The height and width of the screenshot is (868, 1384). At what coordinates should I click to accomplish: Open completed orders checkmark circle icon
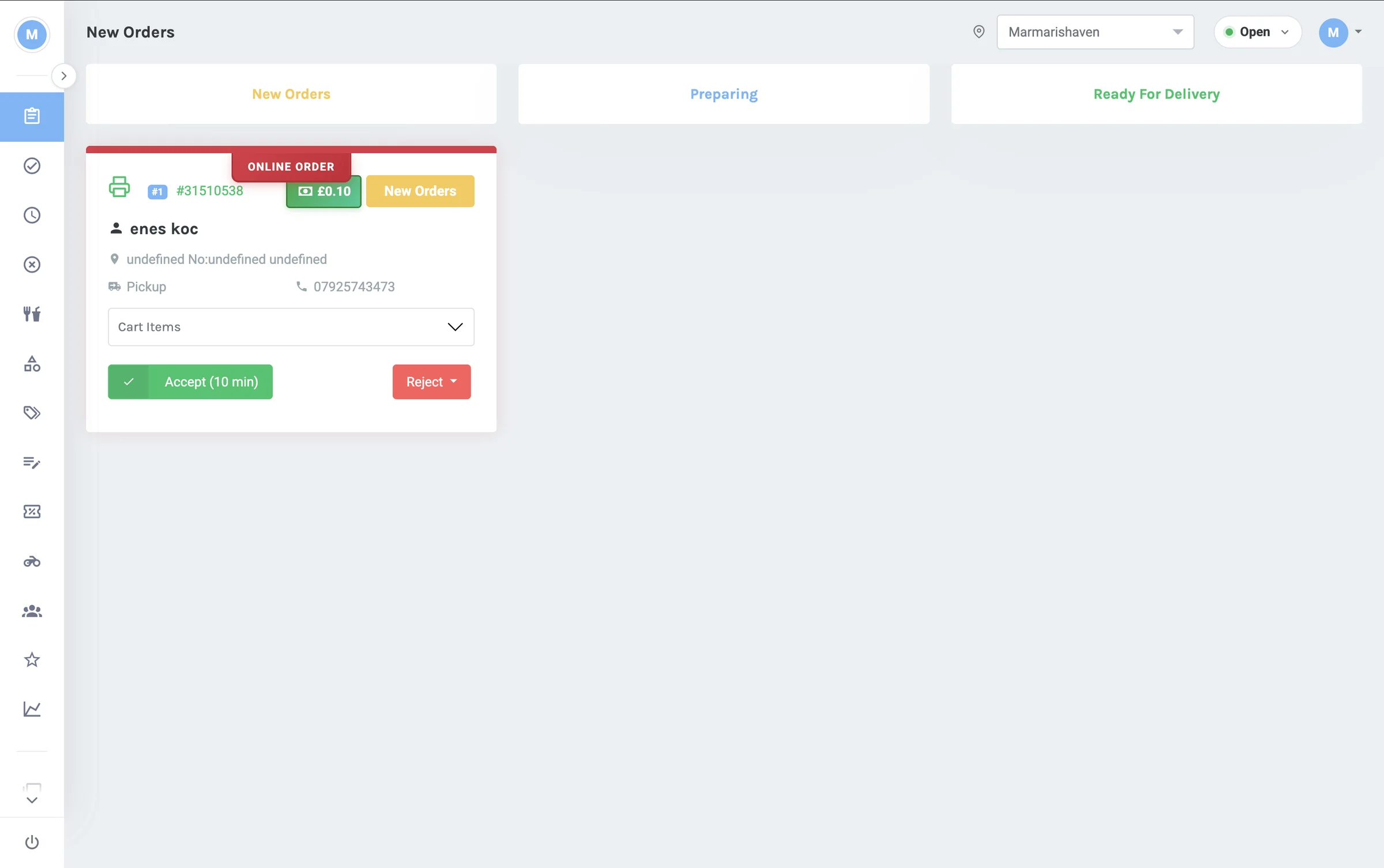32,166
